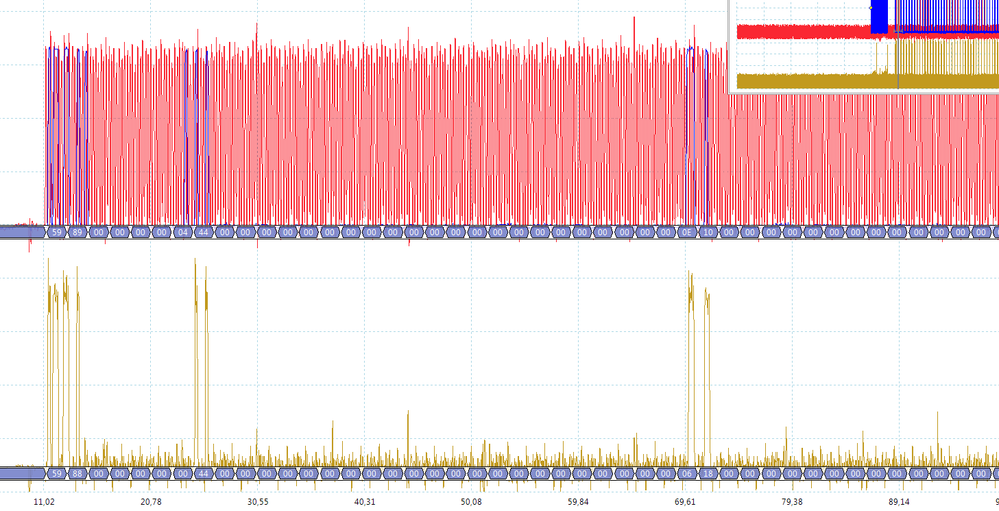
Task: Click time axis label 40,31
Action: click(364, 502)
